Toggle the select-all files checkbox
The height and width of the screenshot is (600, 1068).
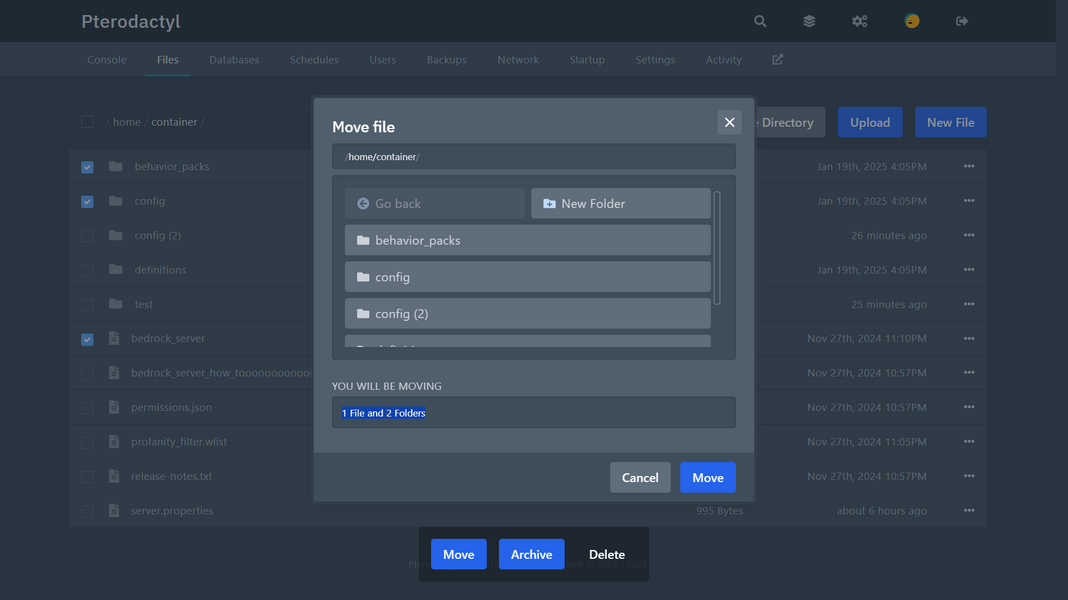pyautogui.click(x=87, y=122)
